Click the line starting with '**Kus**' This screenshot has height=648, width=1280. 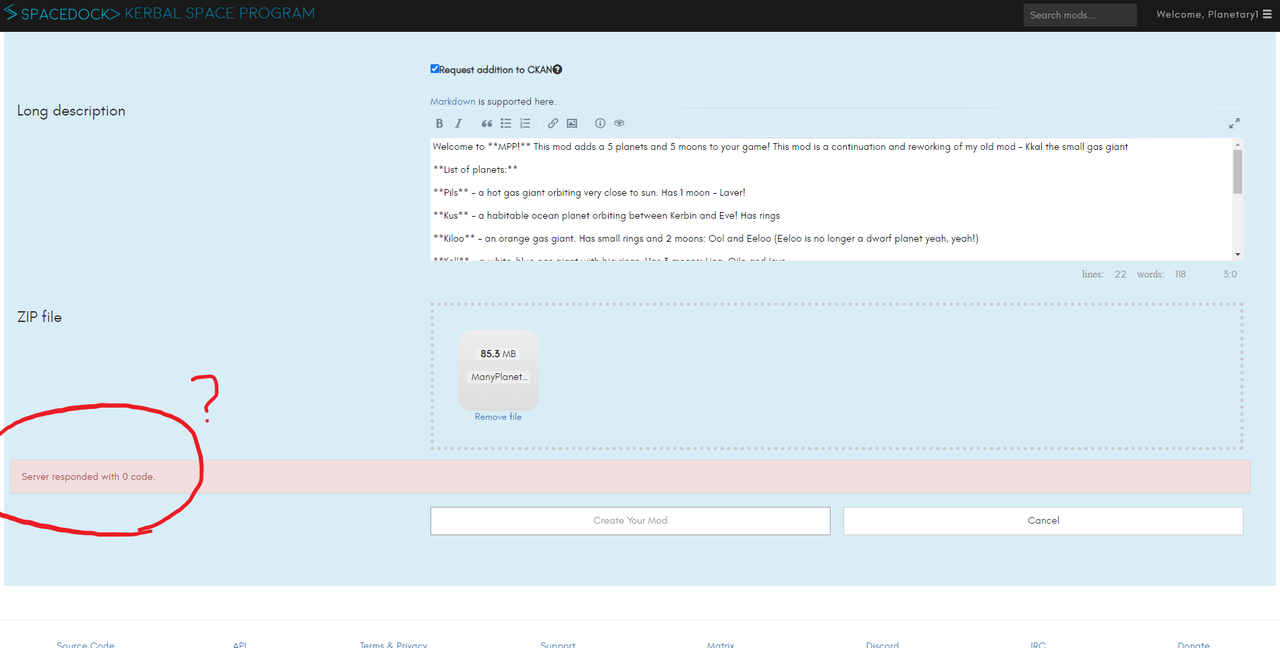[x=606, y=216]
